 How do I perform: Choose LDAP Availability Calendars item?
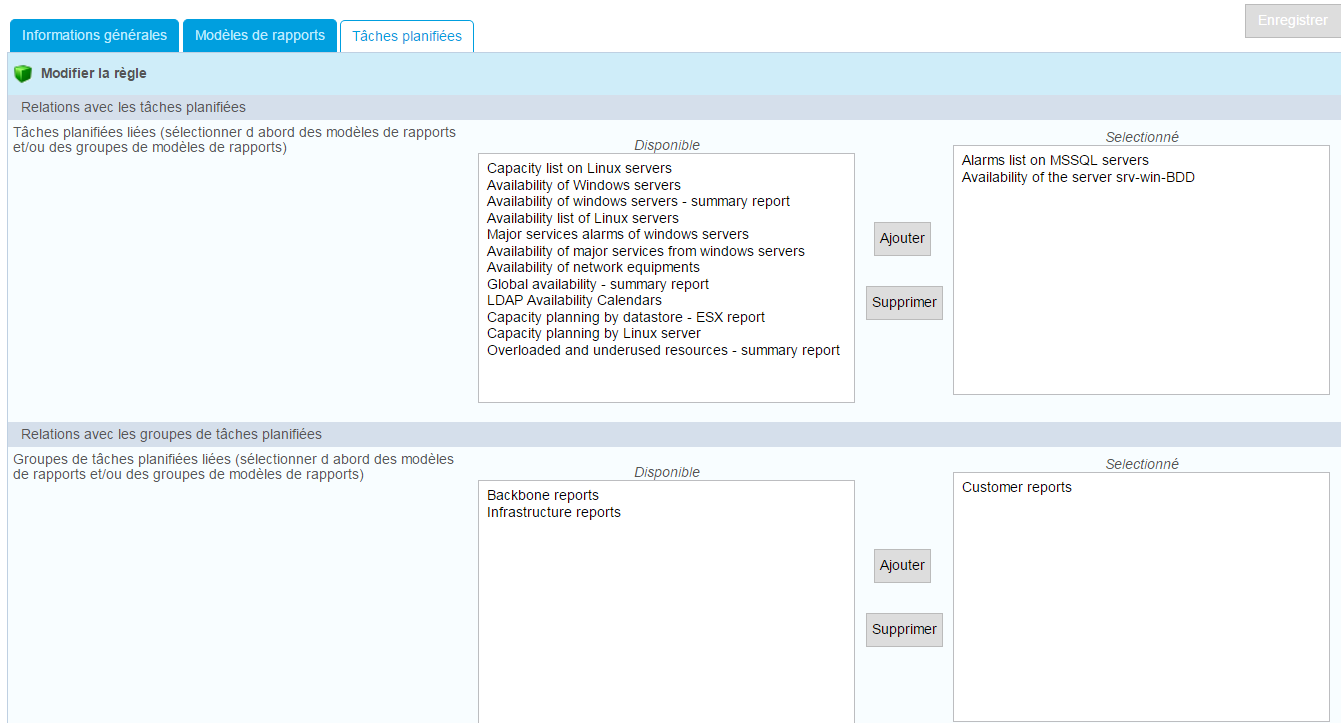(x=574, y=301)
